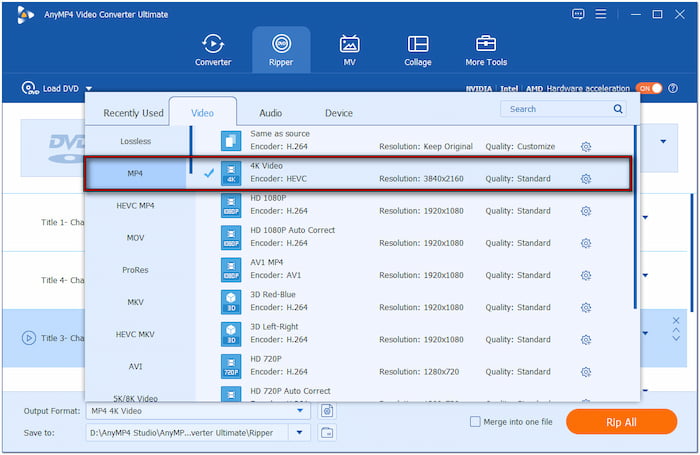
Task: Switch to the Video tab
Action: [x=203, y=113]
